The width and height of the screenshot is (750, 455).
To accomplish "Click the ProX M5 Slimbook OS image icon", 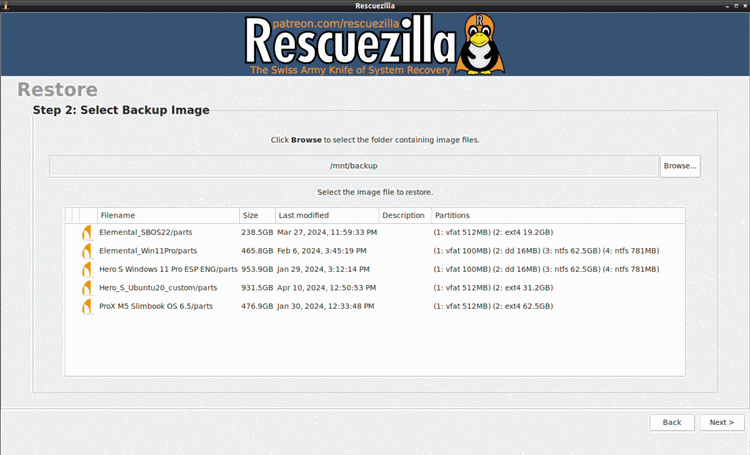I will coord(86,306).
